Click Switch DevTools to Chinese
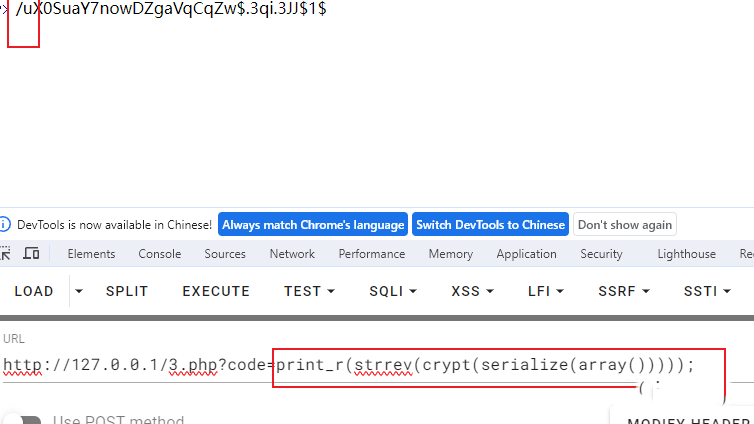 click(x=490, y=224)
